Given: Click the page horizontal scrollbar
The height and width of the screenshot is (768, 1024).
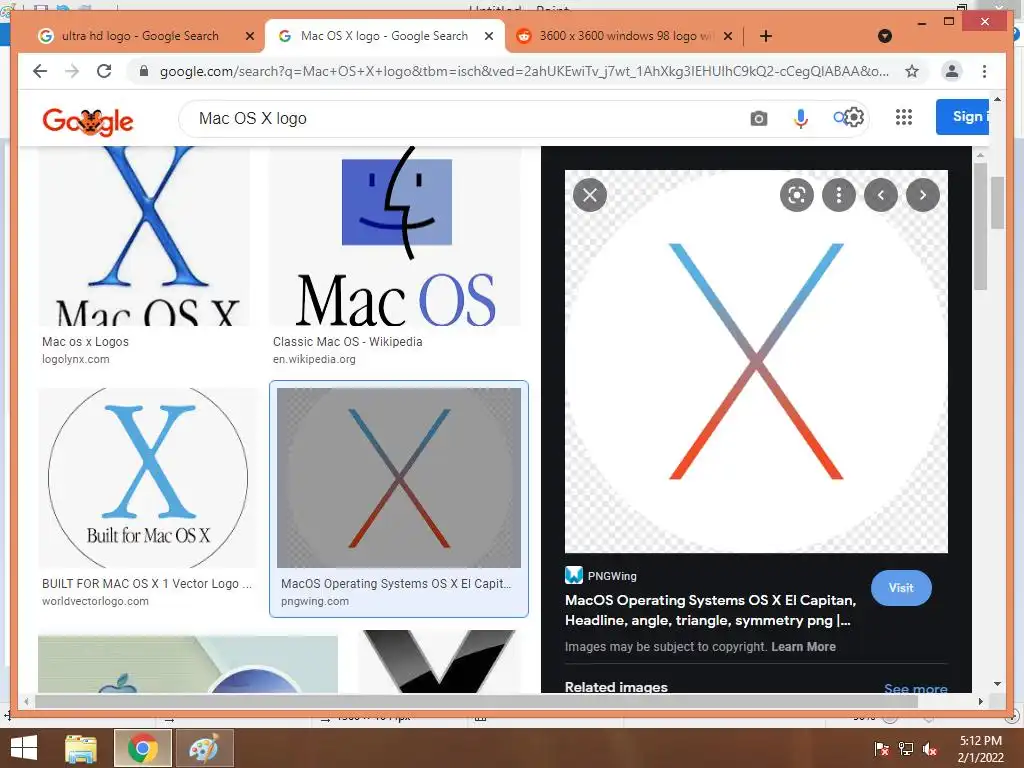Looking at the screenshot, I should tap(476, 701).
